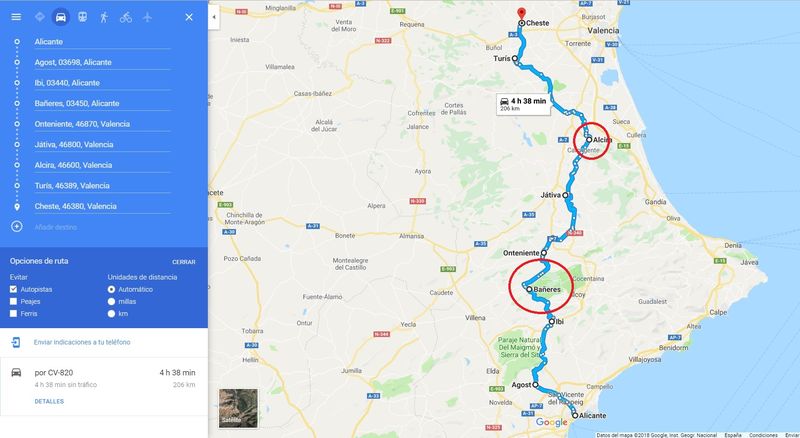Viewport: 800px width, 438px height.
Task: Open the hamburger main menu
Action: [16, 17]
